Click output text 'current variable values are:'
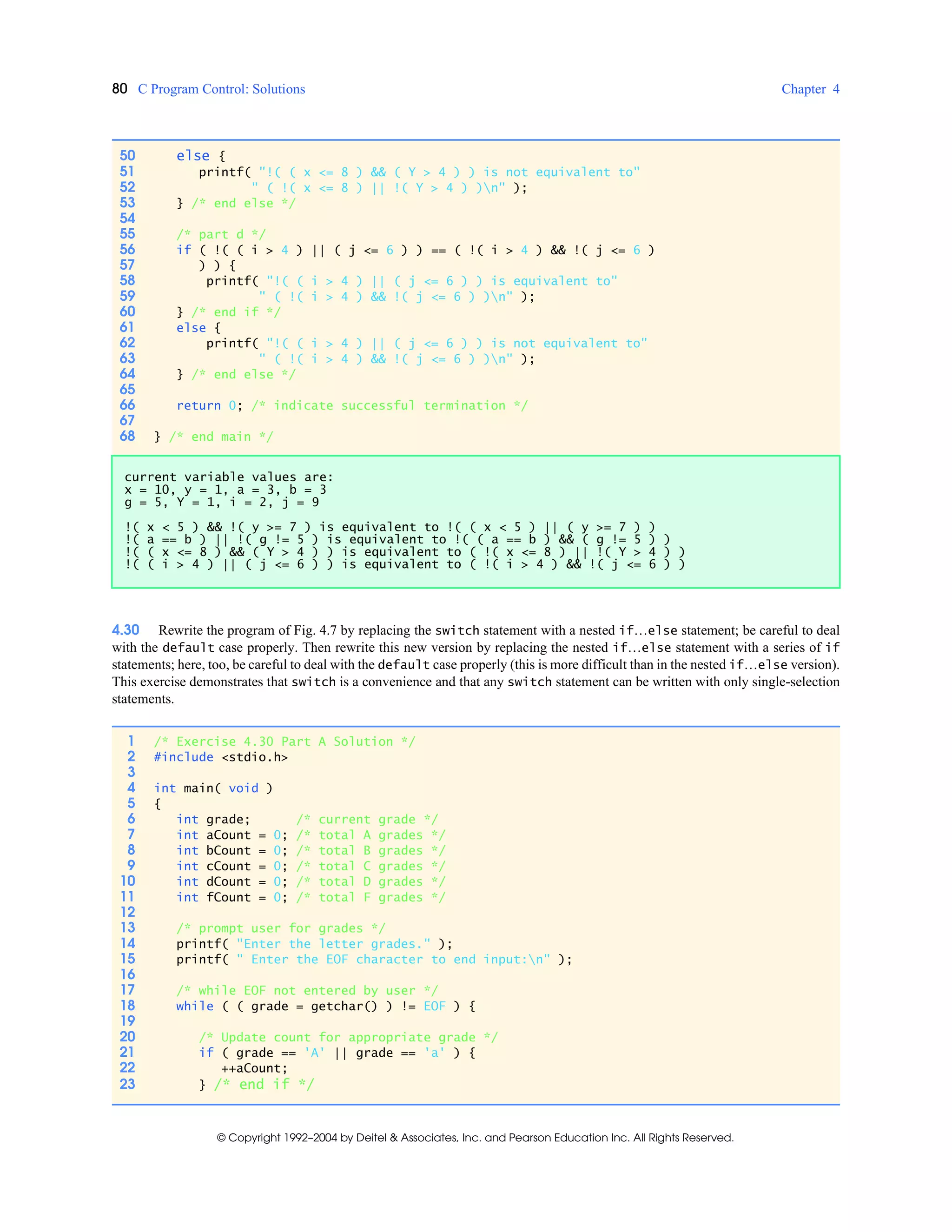Image resolution: width=952 pixels, height=1232 pixels. (228, 477)
